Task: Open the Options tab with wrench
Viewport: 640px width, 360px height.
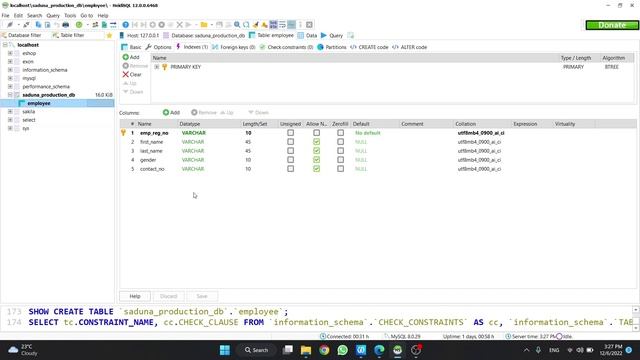Action: click(x=158, y=47)
